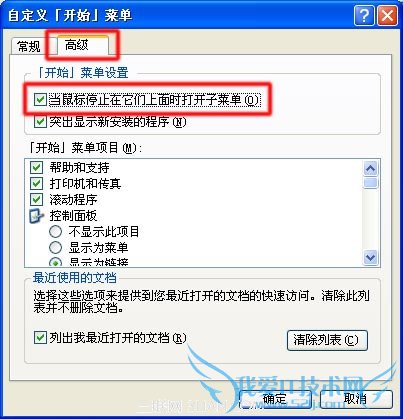Select the 不显示此项目 radio button
This screenshot has width=403, height=419.
55,231
